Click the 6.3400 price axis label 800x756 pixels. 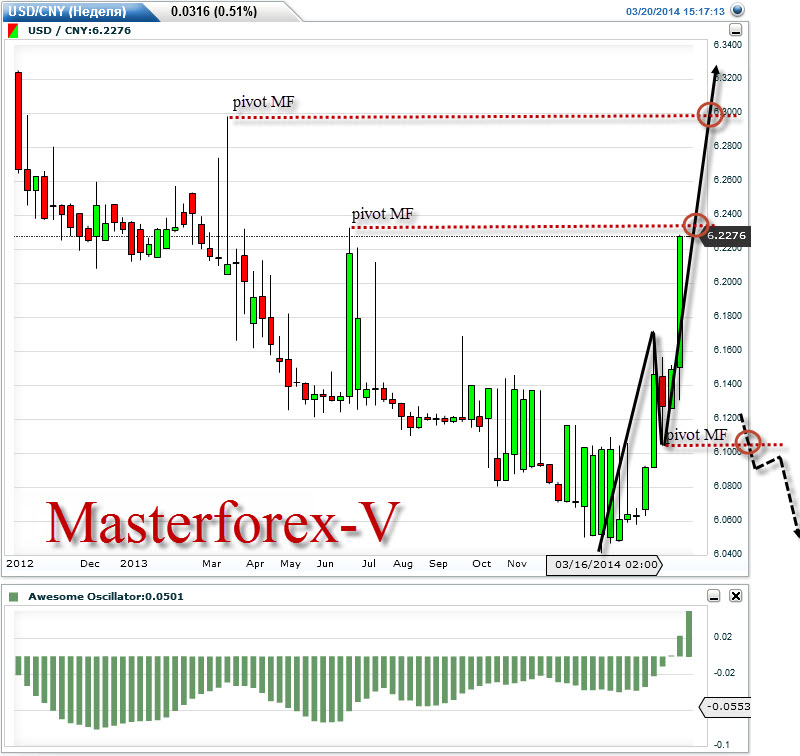point(728,45)
